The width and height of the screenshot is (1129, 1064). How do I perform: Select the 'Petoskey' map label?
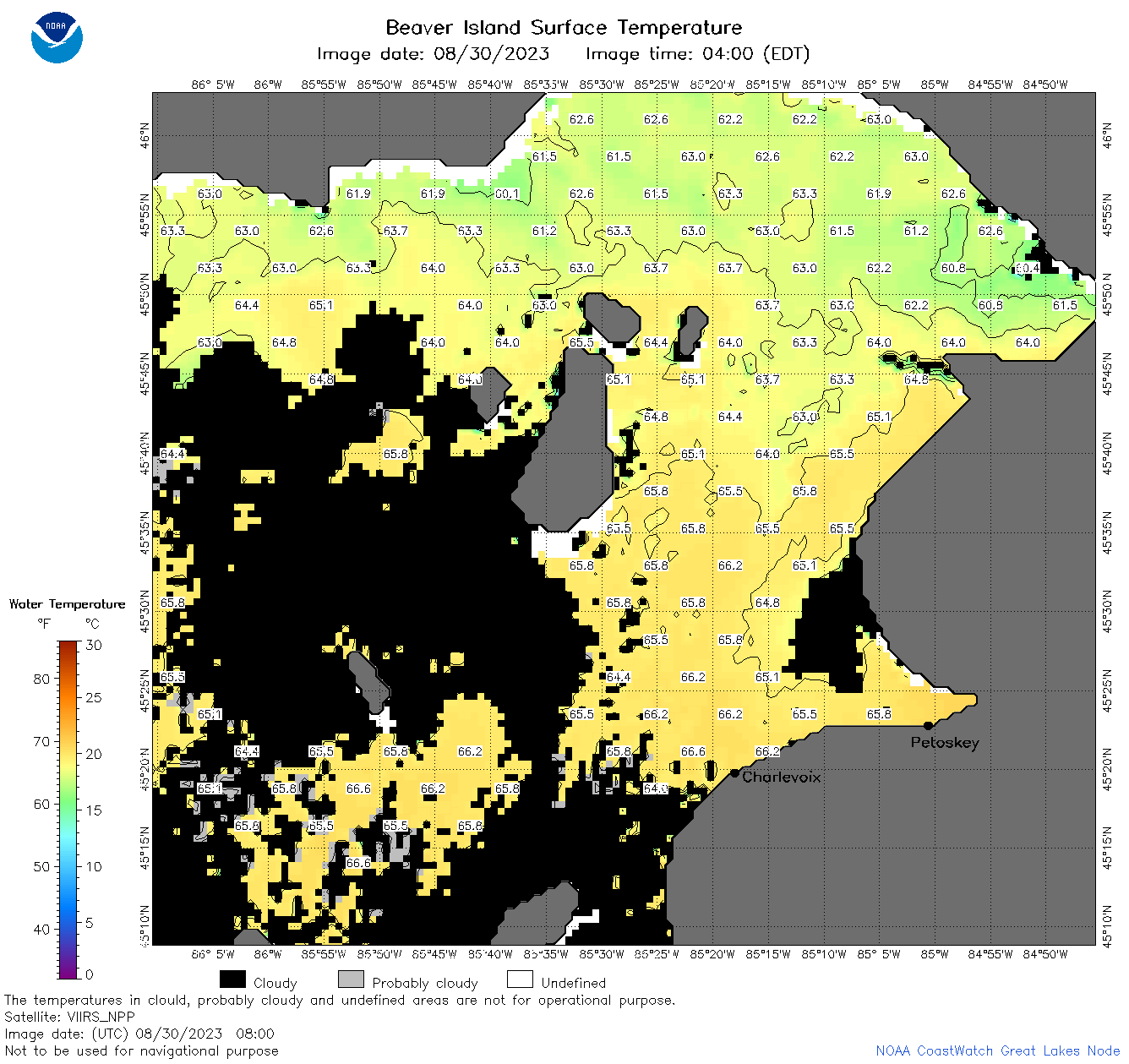(x=945, y=743)
